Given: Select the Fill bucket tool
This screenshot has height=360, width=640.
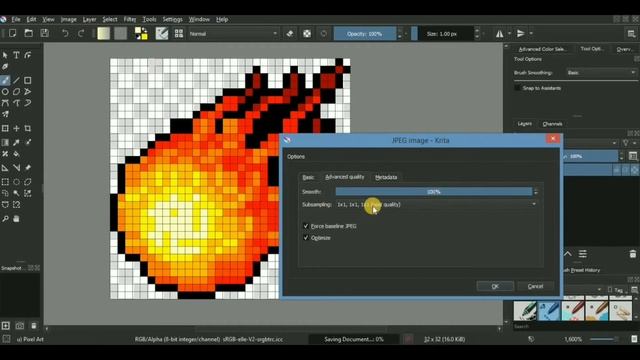Looking at the screenshot, I should pyautogui.click(x=16, y=154).
